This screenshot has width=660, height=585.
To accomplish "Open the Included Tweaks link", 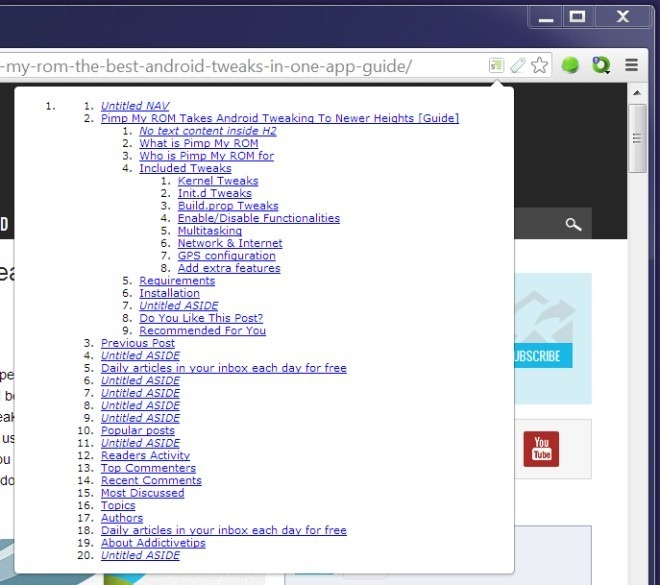I will tap(185, 168).
